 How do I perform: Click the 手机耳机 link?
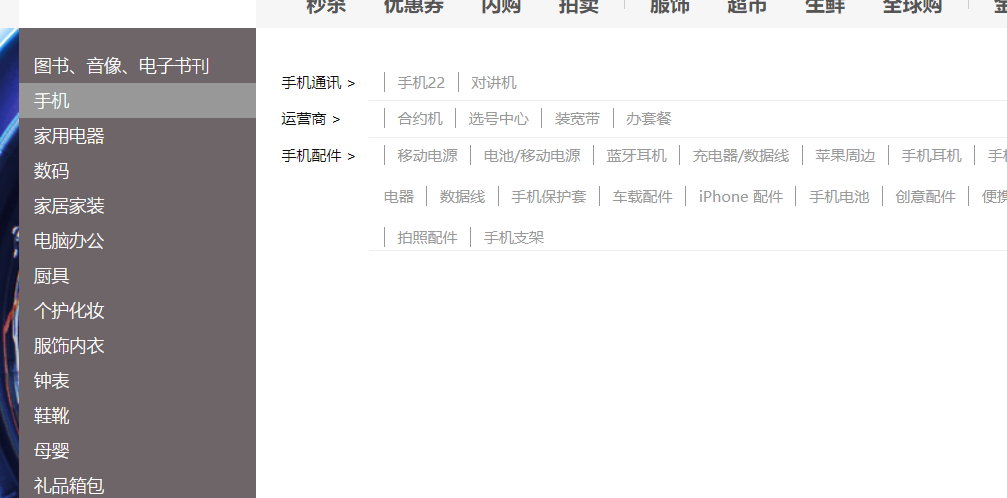[931, 156]
